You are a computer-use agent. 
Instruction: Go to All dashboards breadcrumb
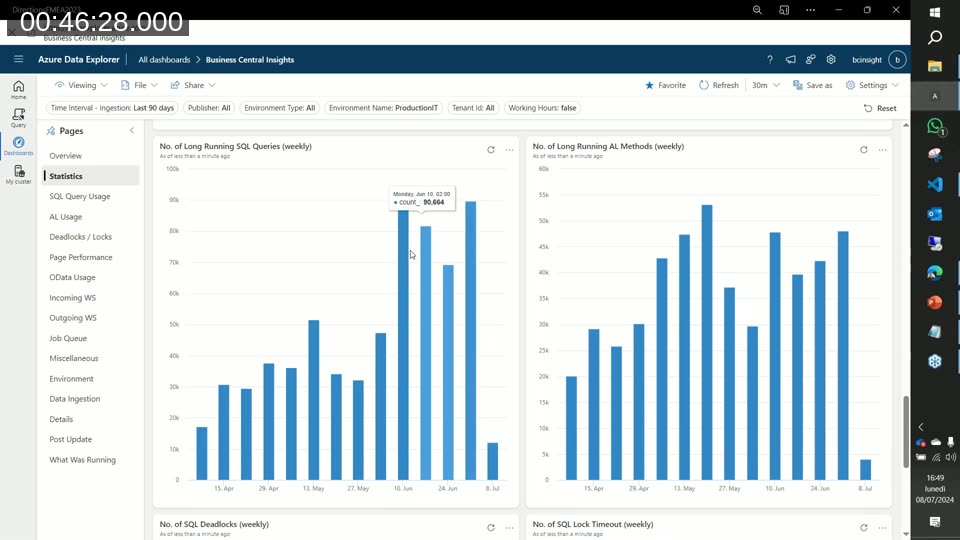pyautogui.click(x=164, y=59)
